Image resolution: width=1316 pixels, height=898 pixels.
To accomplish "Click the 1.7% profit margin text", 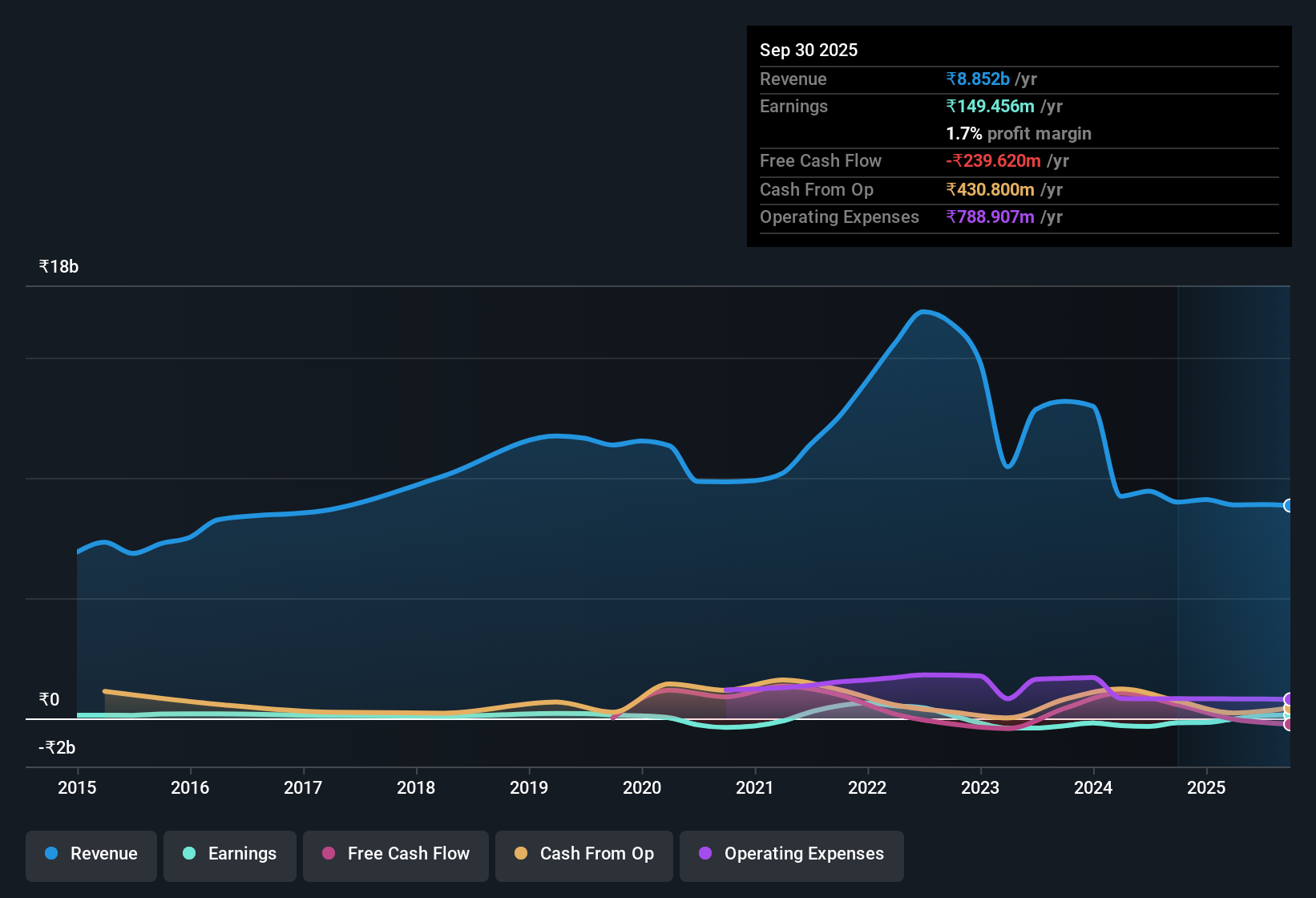I will [x=1019, y=133].
